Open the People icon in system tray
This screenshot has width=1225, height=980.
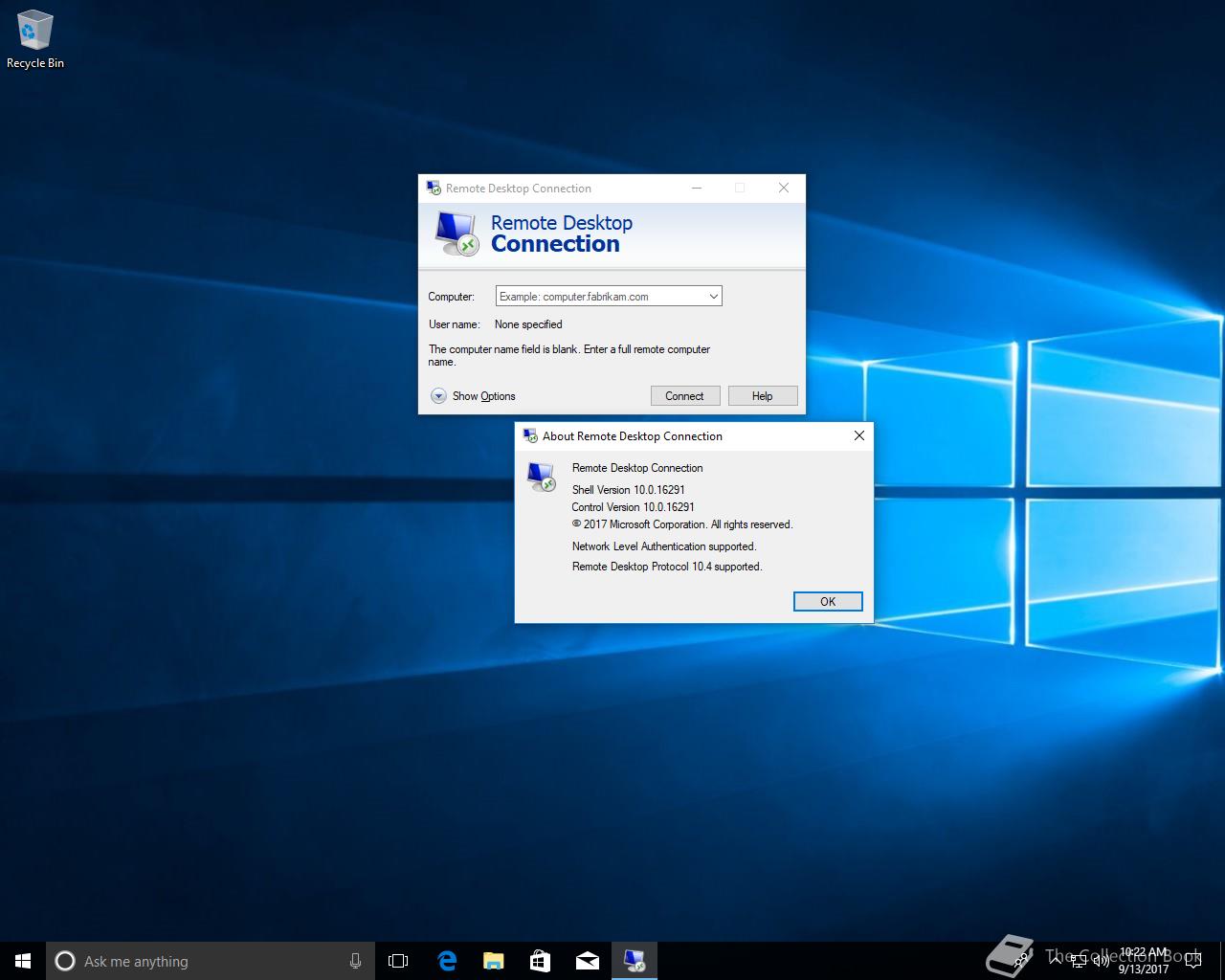1022,960
